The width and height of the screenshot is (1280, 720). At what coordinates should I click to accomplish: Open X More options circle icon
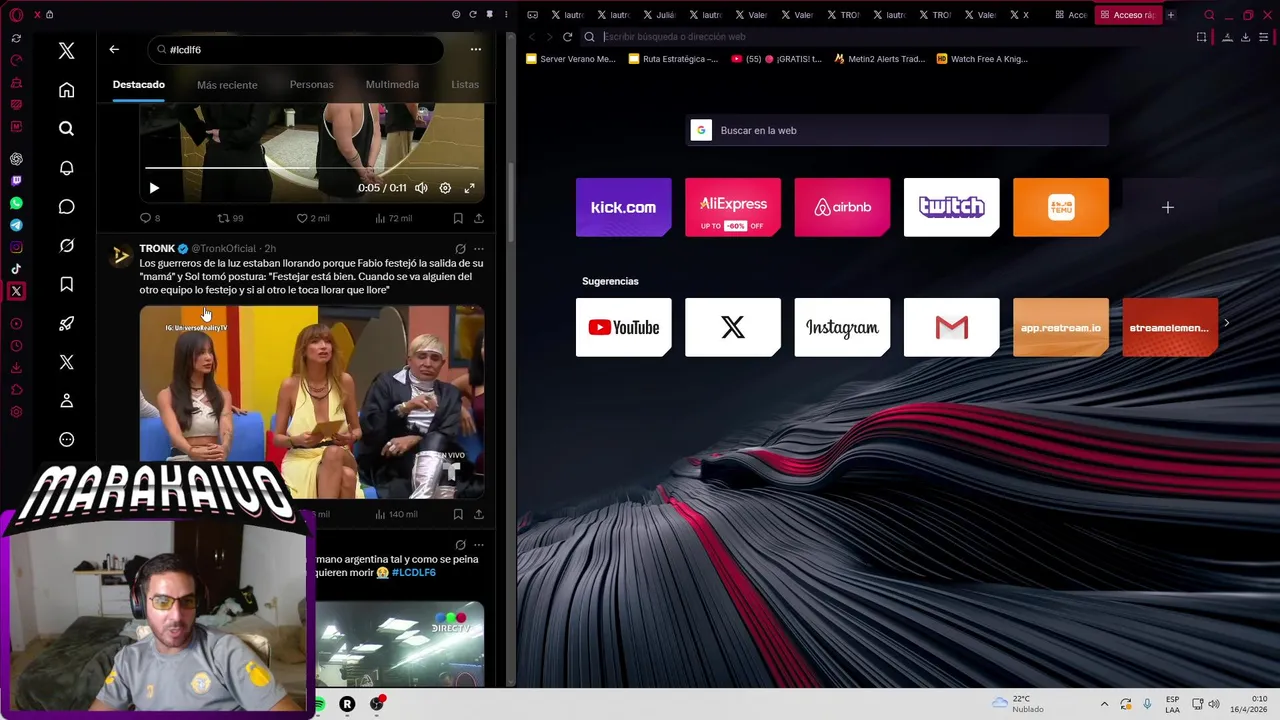click(66, 440)
